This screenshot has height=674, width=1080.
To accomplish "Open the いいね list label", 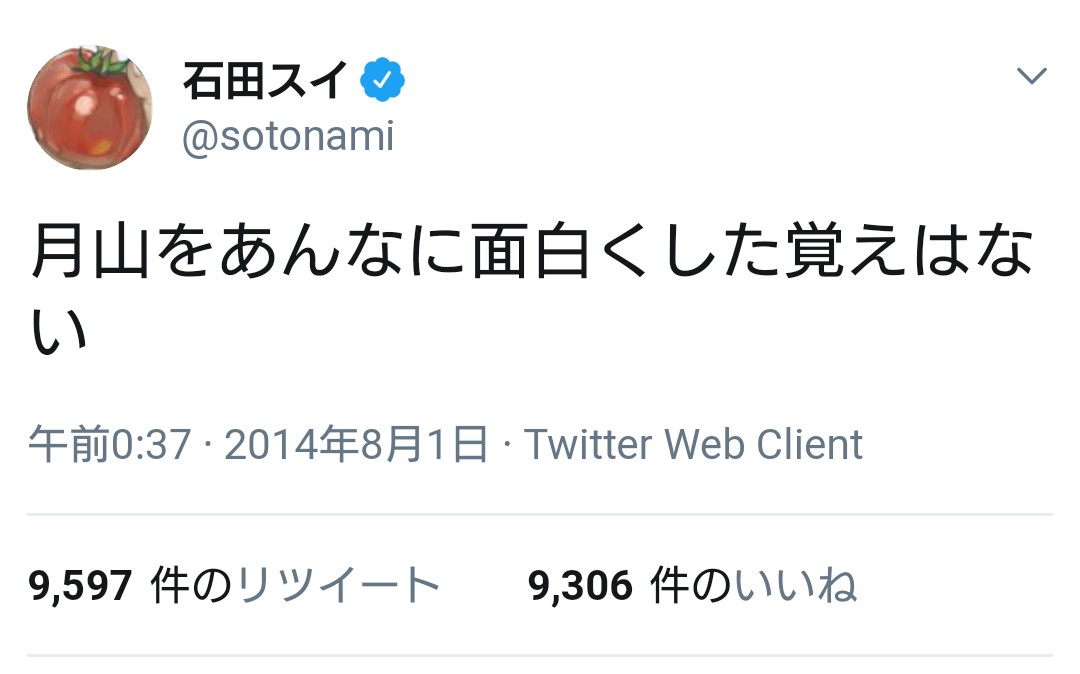I will [795, 586].
